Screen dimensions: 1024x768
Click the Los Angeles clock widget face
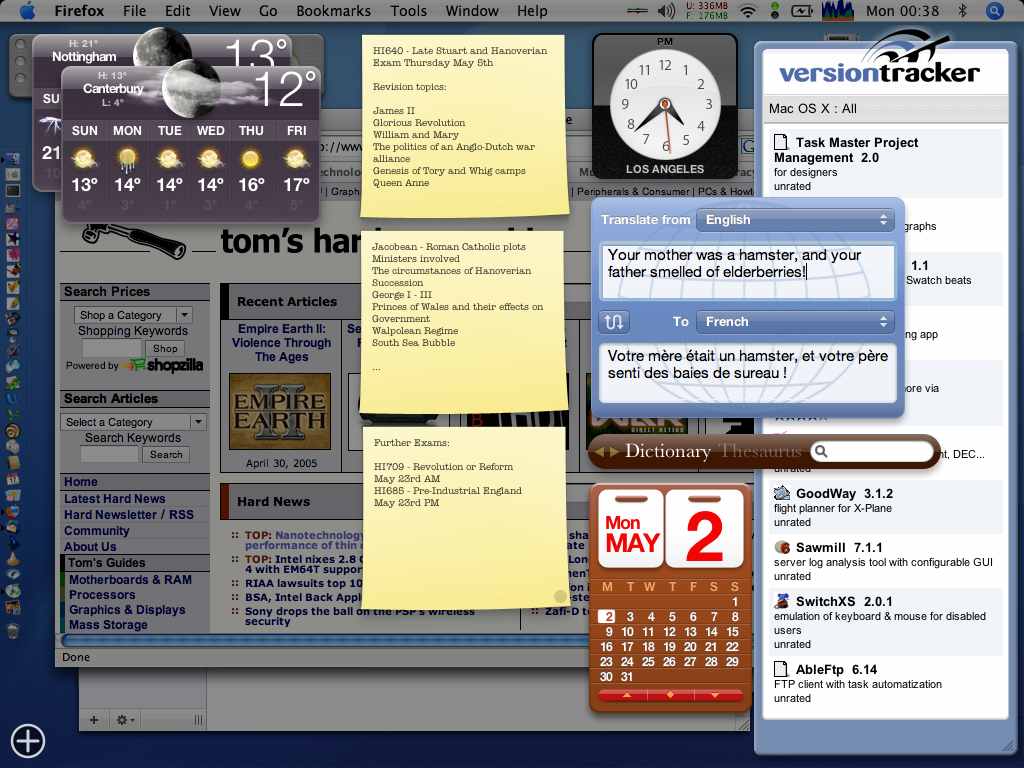[665, 104]
